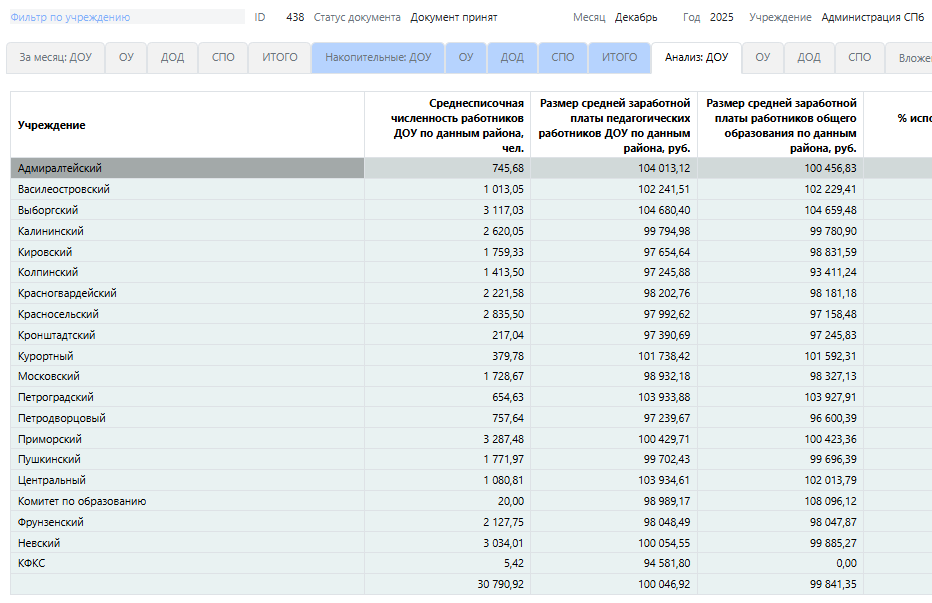Select the Василеостровский row

[x=64, y=189]
